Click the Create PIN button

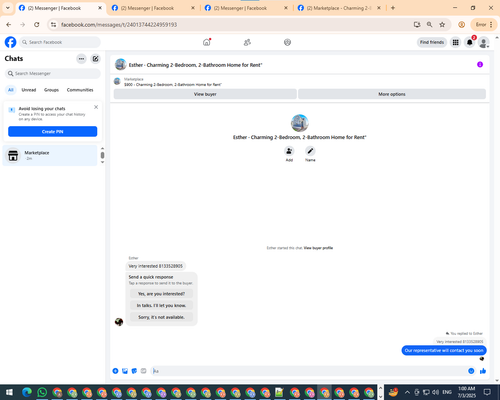(x=53, y=132)
